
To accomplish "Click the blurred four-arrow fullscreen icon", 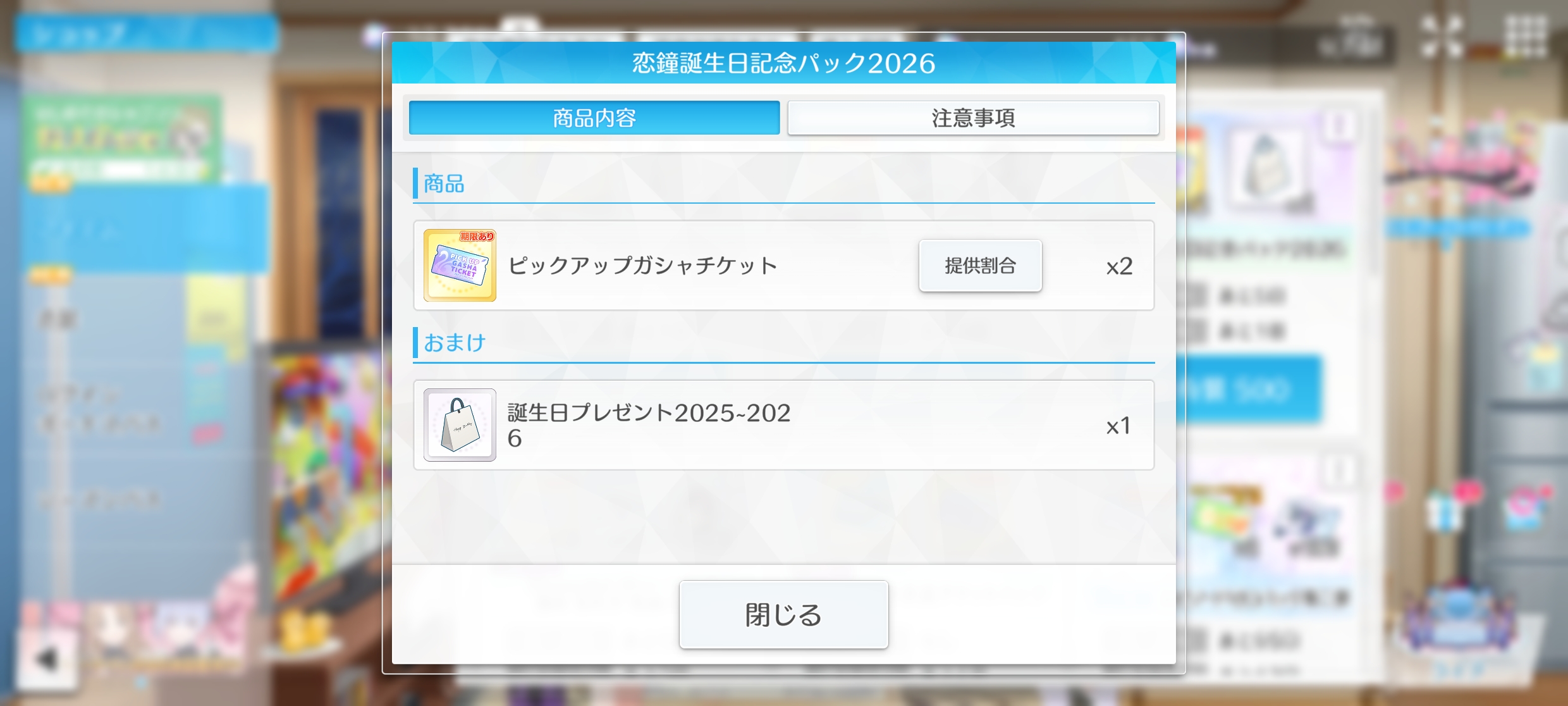I will [x=1442, y=37].
